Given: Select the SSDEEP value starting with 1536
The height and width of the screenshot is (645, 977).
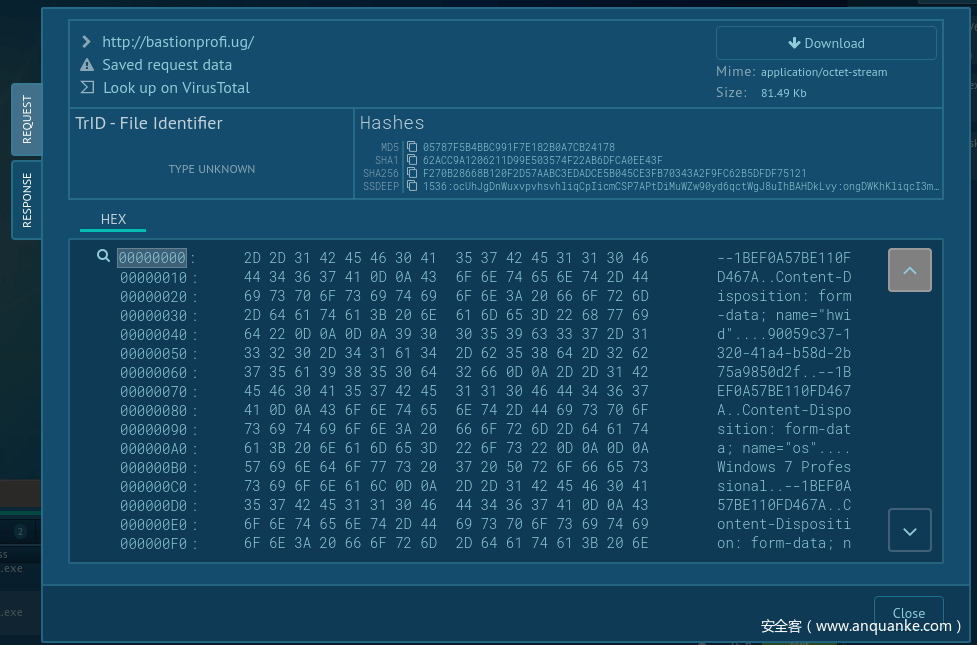Looking at the screenshot, I should pyautogui.click(x=680, y=186).
